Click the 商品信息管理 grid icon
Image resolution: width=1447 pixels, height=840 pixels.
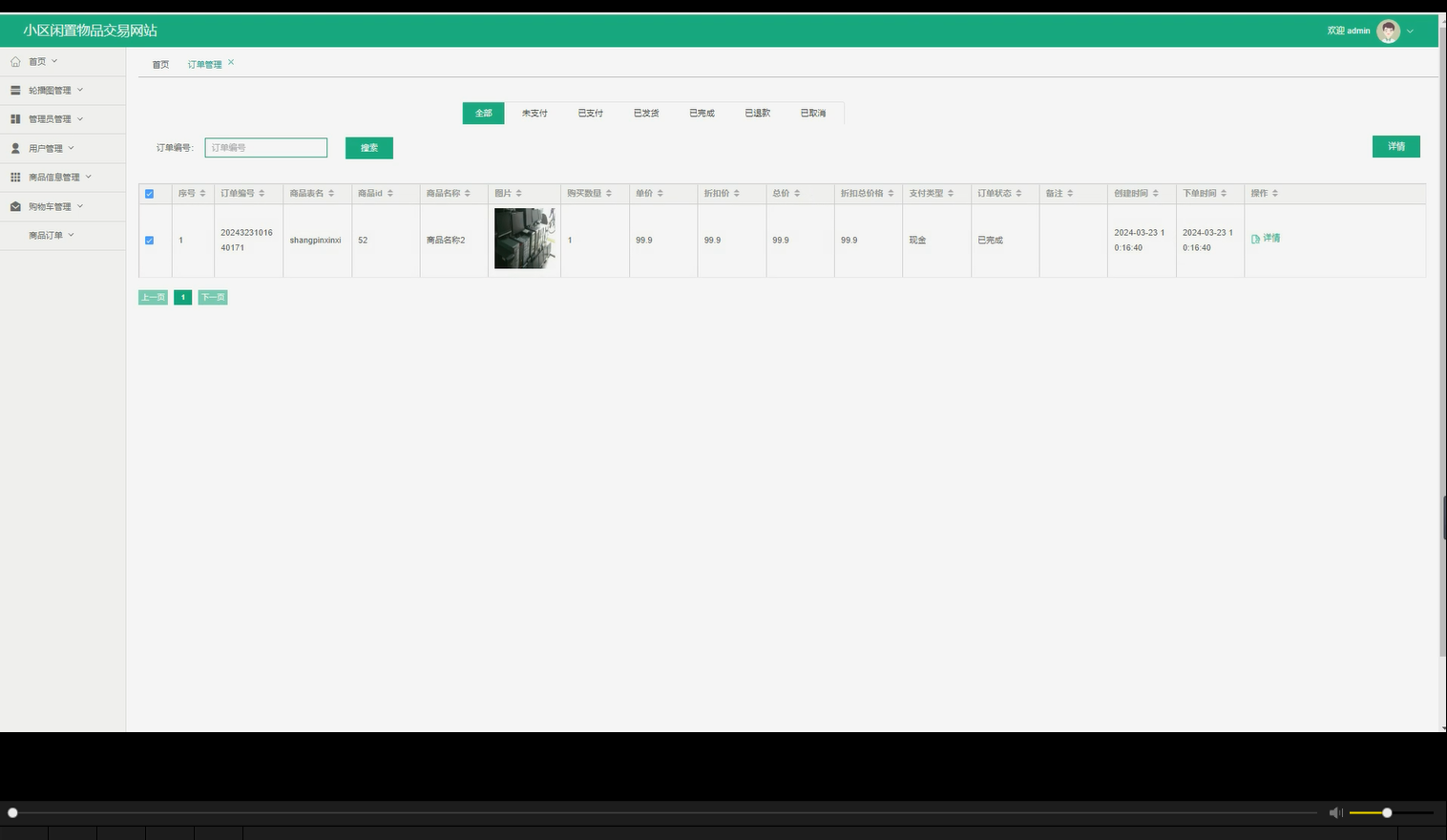point(15,177)
